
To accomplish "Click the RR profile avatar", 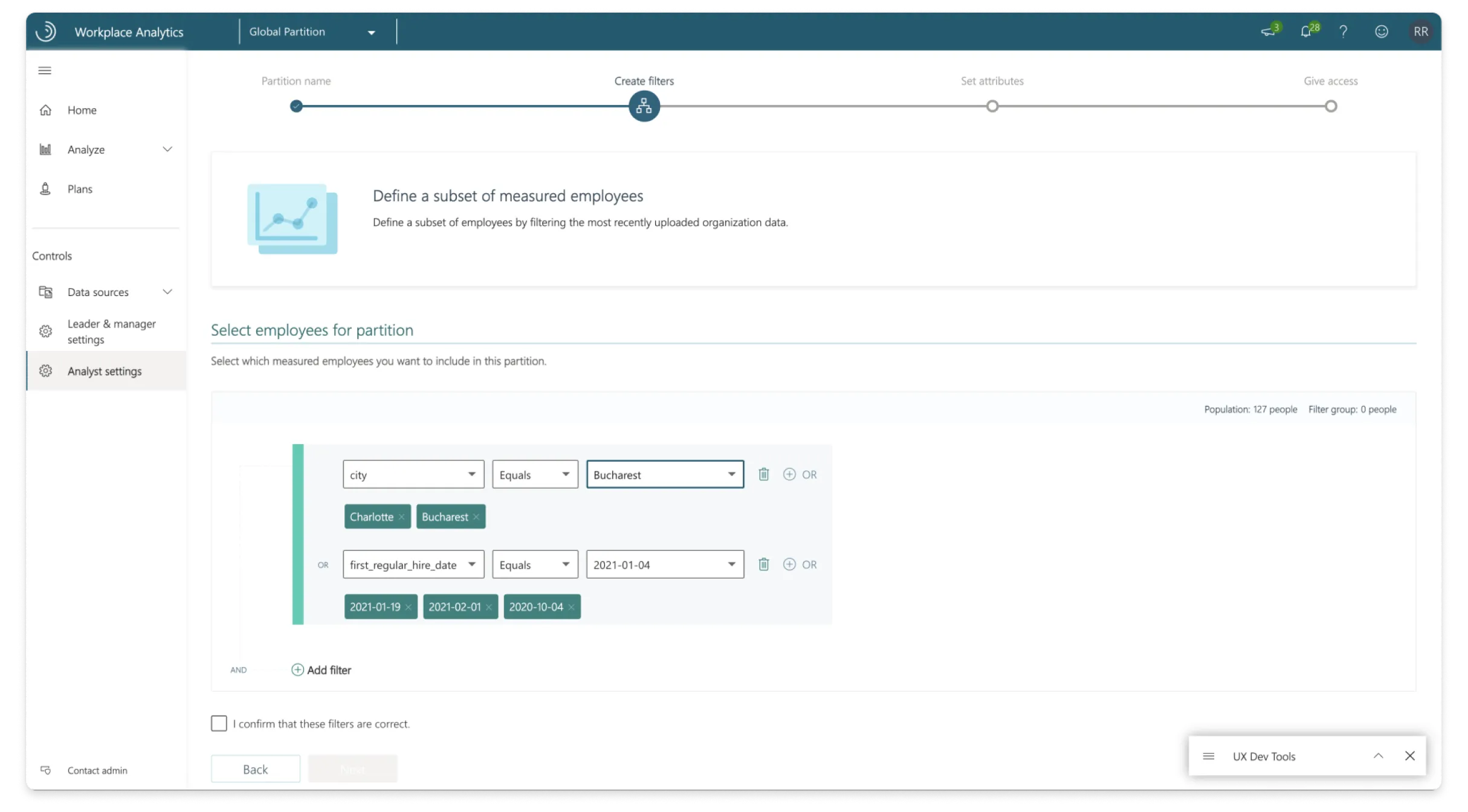I will pos(1421,31).
